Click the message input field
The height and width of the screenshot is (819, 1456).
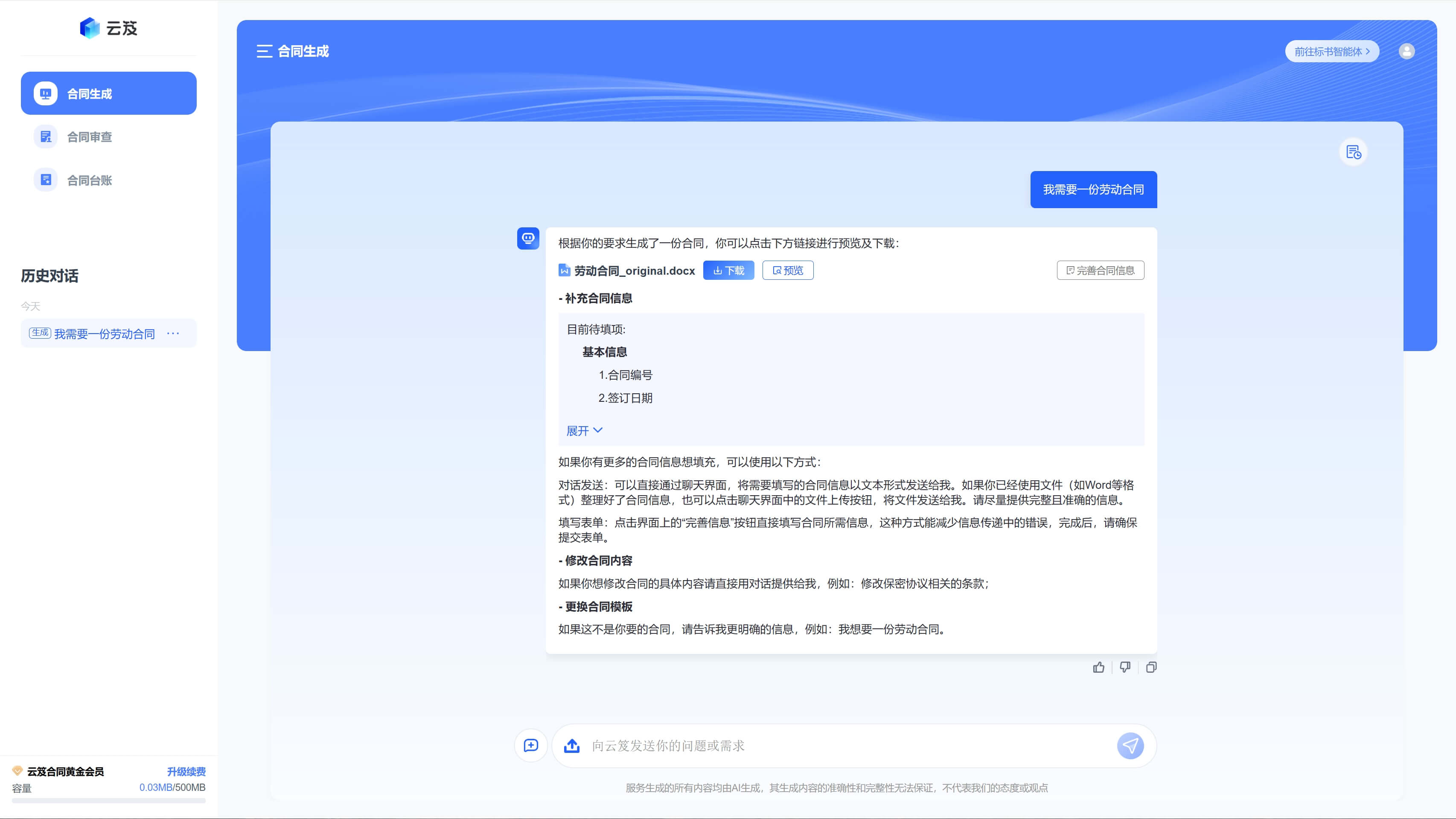848,746
